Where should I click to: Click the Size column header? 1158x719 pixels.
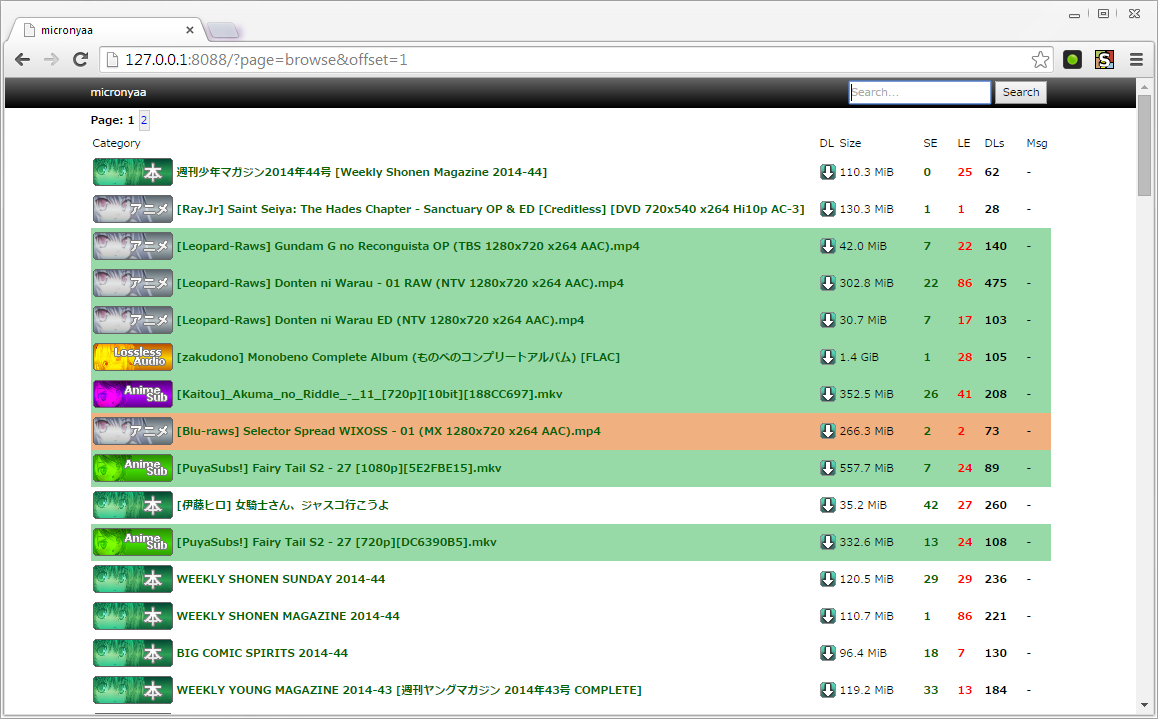(850, 143)
